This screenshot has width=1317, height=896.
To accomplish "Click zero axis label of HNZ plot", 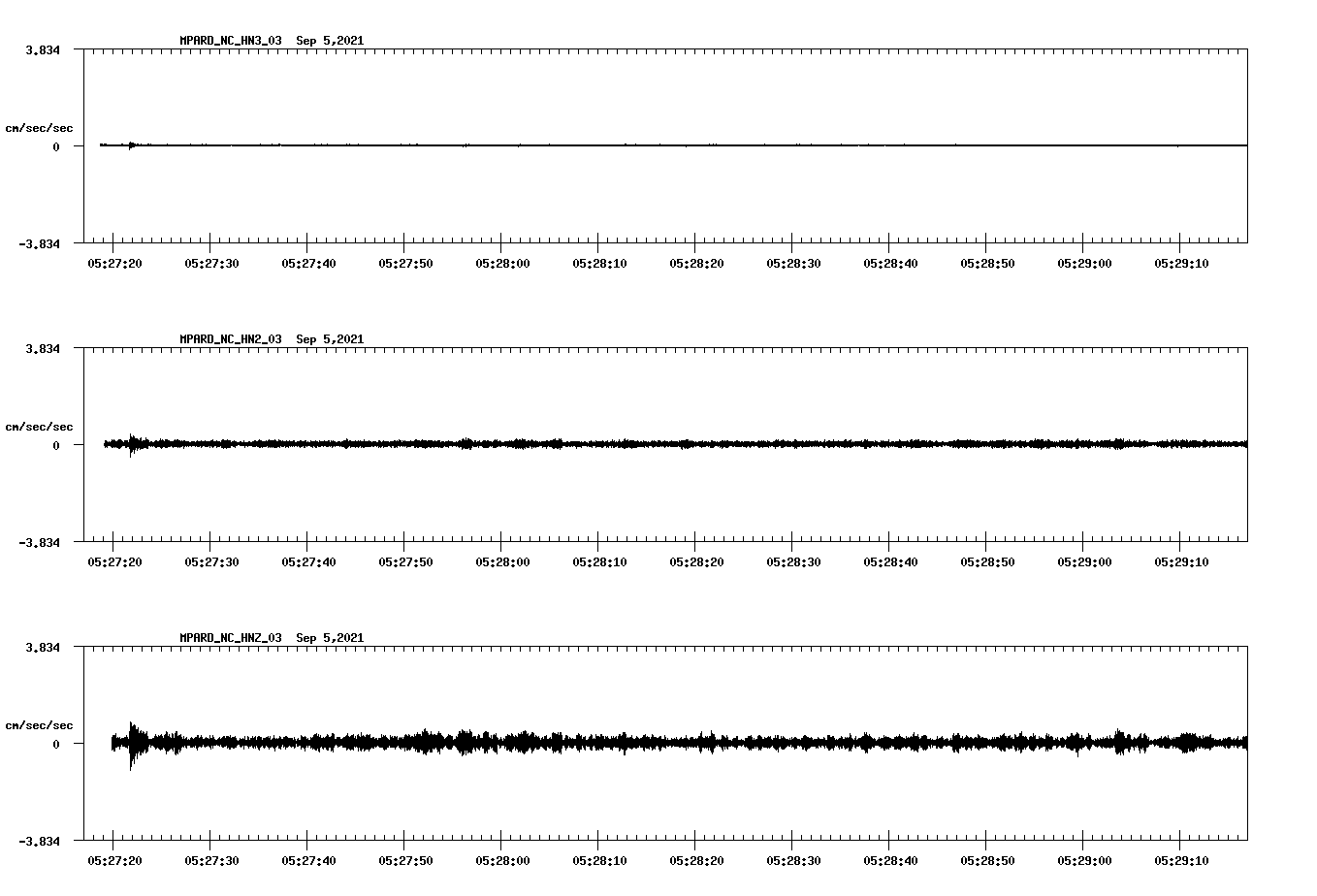I will [56, 744].
